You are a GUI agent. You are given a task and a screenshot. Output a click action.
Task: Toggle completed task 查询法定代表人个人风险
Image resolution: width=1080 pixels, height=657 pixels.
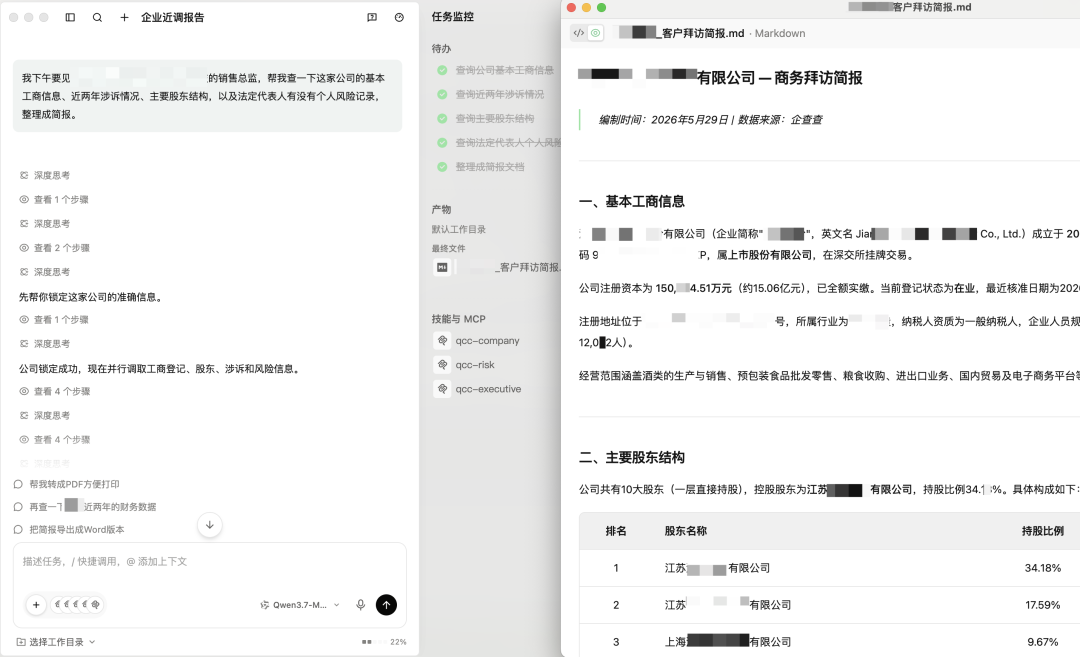pyautogui.click(x=442, y=143)
